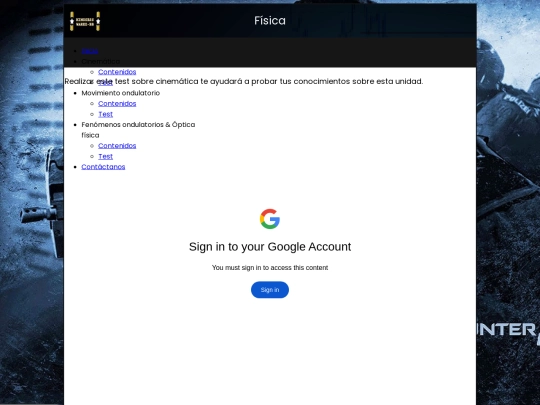Click the Realizar este test description text
Viewport: 540px width, 405px height.
coord(244,81)
